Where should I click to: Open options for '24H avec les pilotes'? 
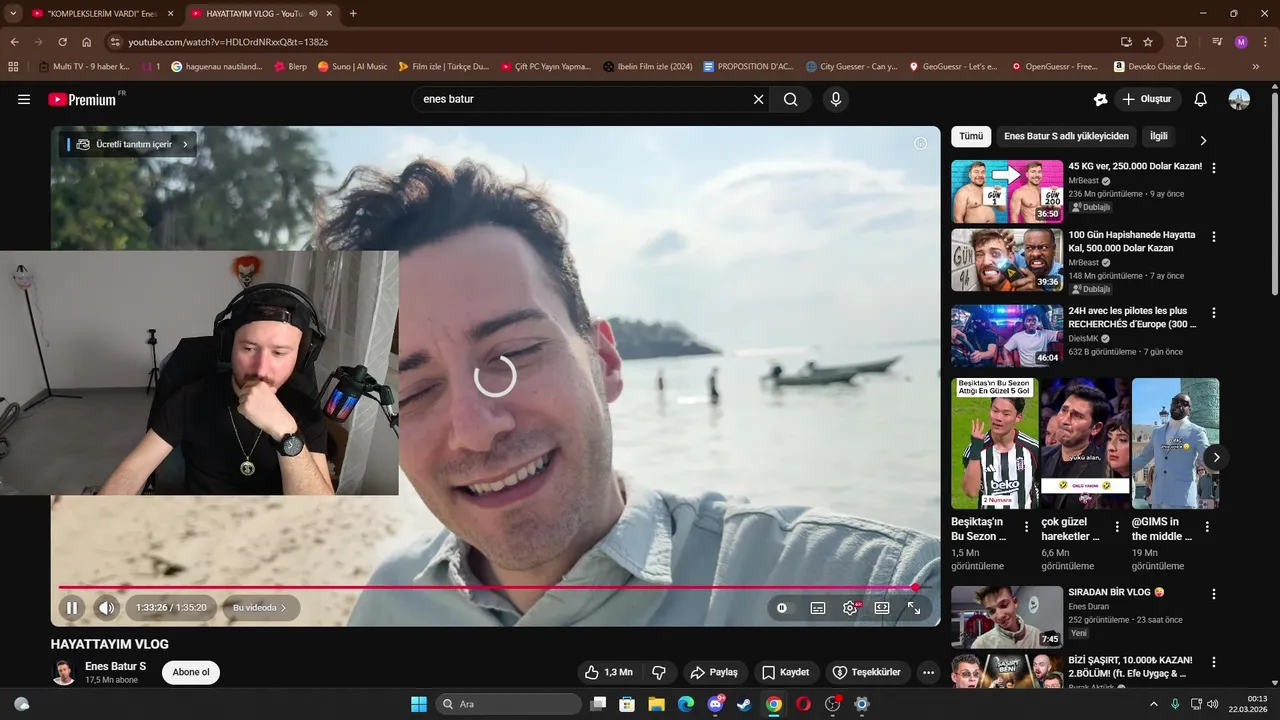click(1214, 312)
